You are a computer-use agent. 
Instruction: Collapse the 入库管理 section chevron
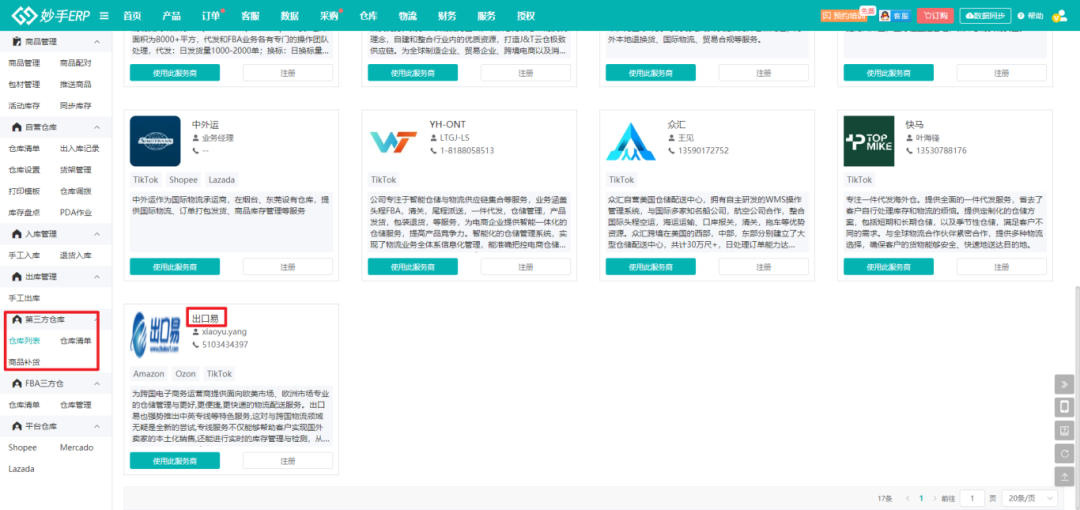(x=97, y=234)
